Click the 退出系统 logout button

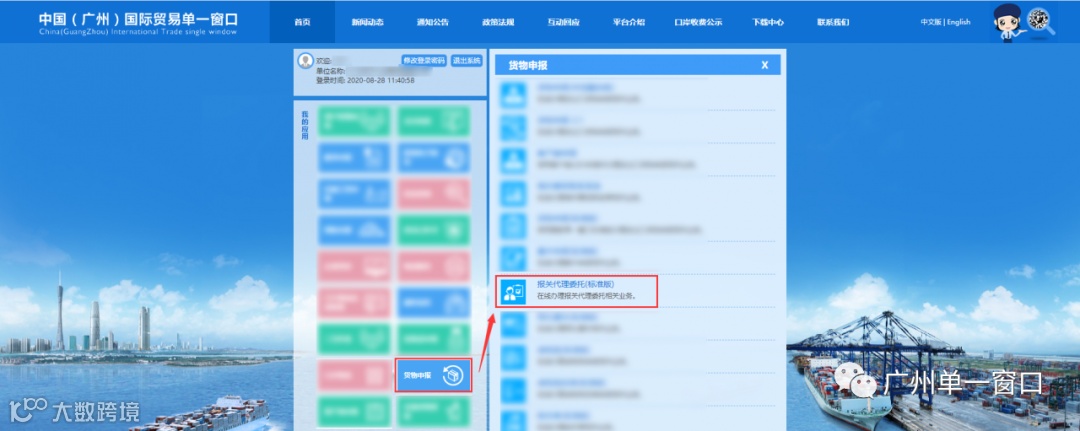467,61
